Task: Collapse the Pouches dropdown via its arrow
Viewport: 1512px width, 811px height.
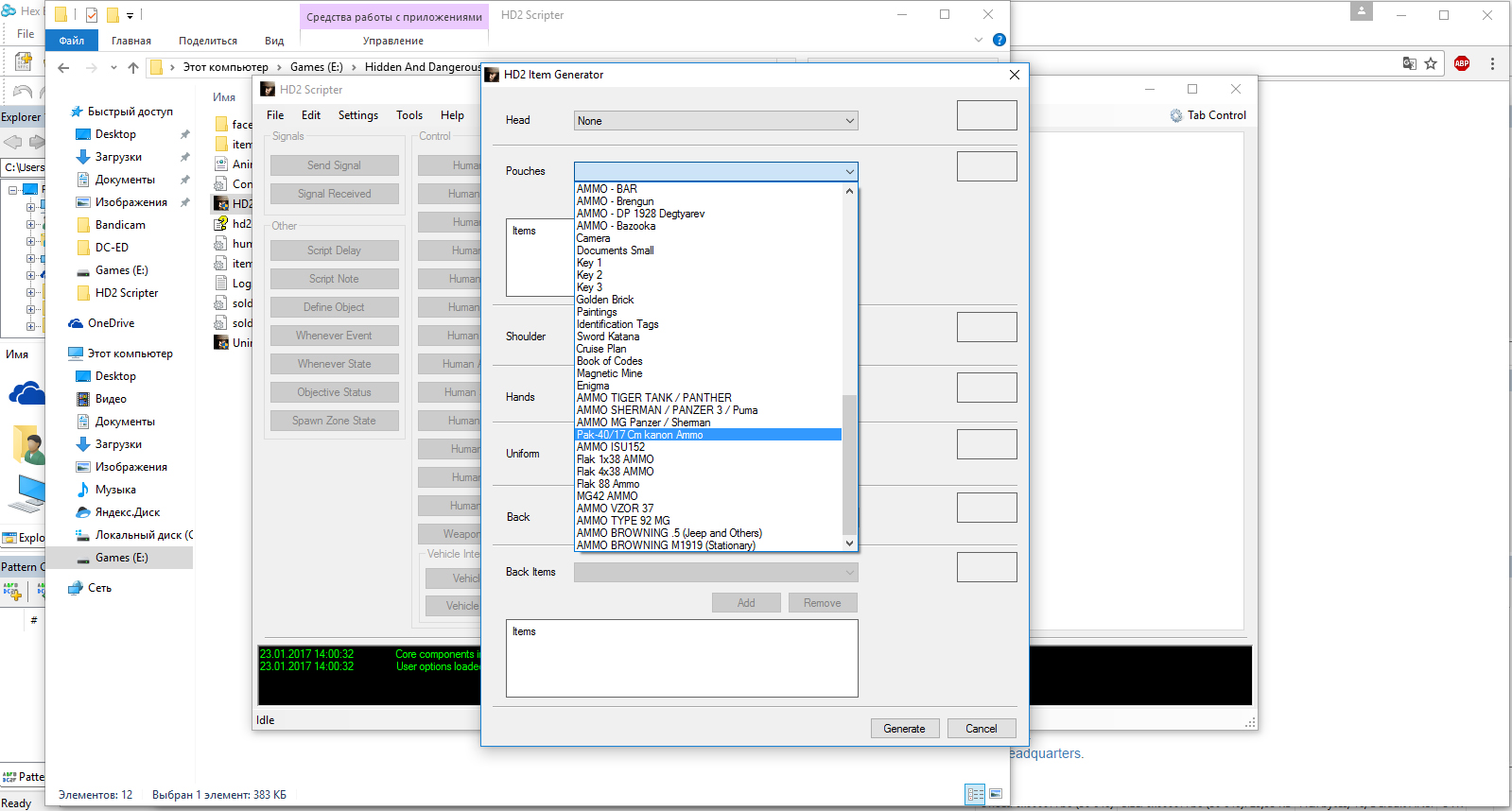Action: click(x=849, y=171)
